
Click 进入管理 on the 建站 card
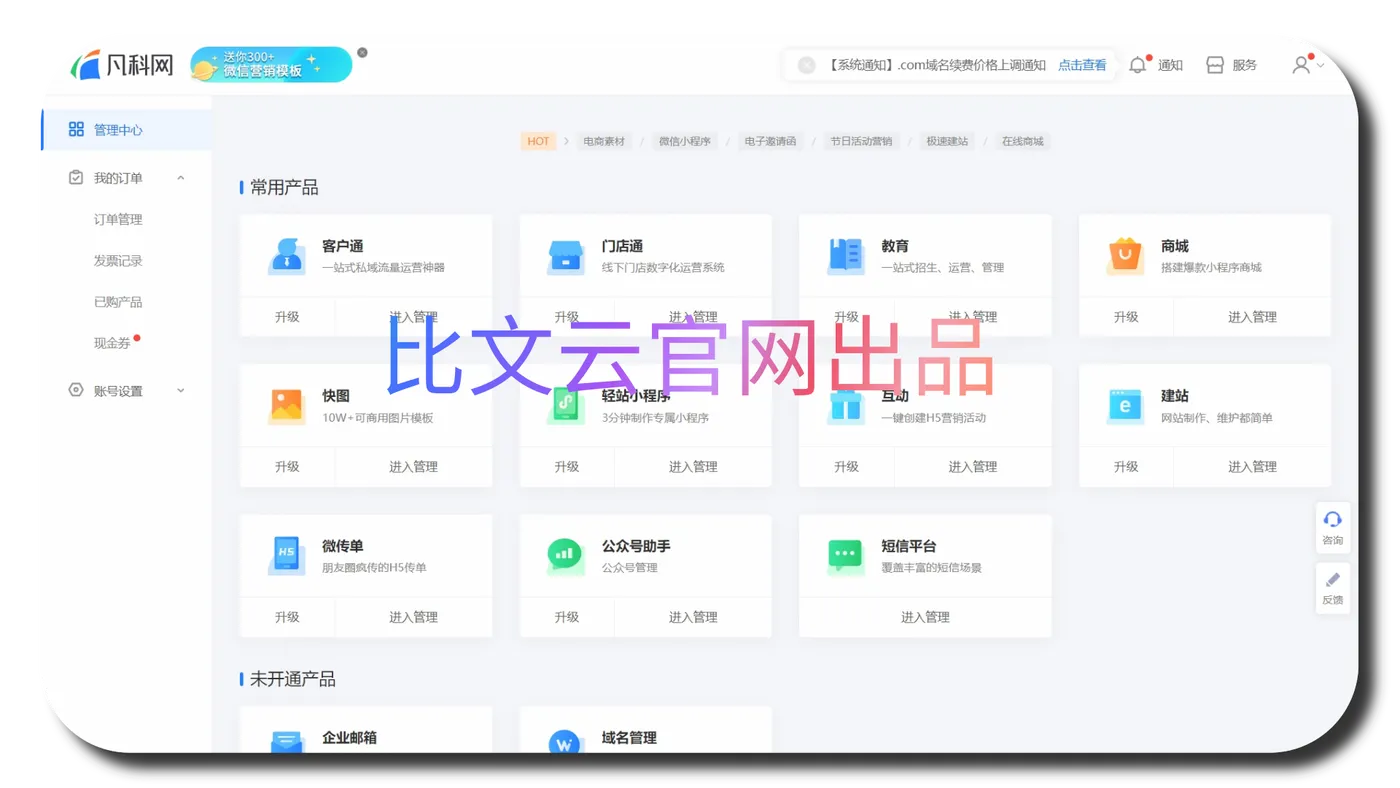pyautogui.click(x=1252, y=466)
